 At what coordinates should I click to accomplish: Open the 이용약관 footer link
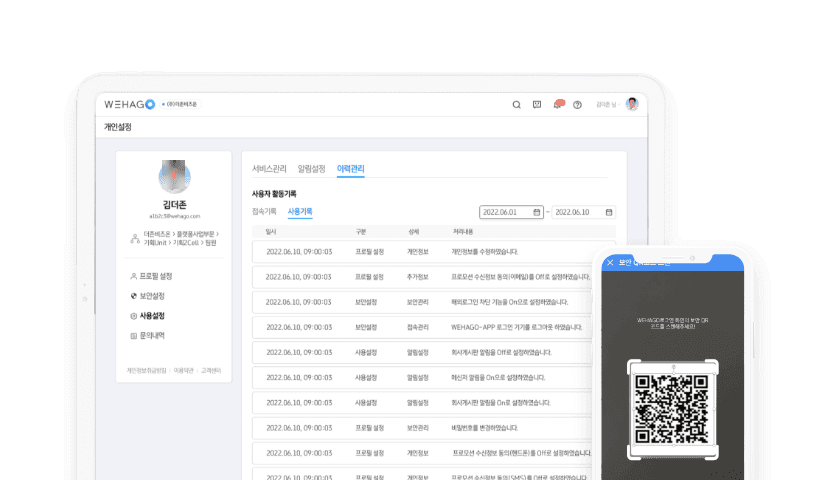point(184,370)
